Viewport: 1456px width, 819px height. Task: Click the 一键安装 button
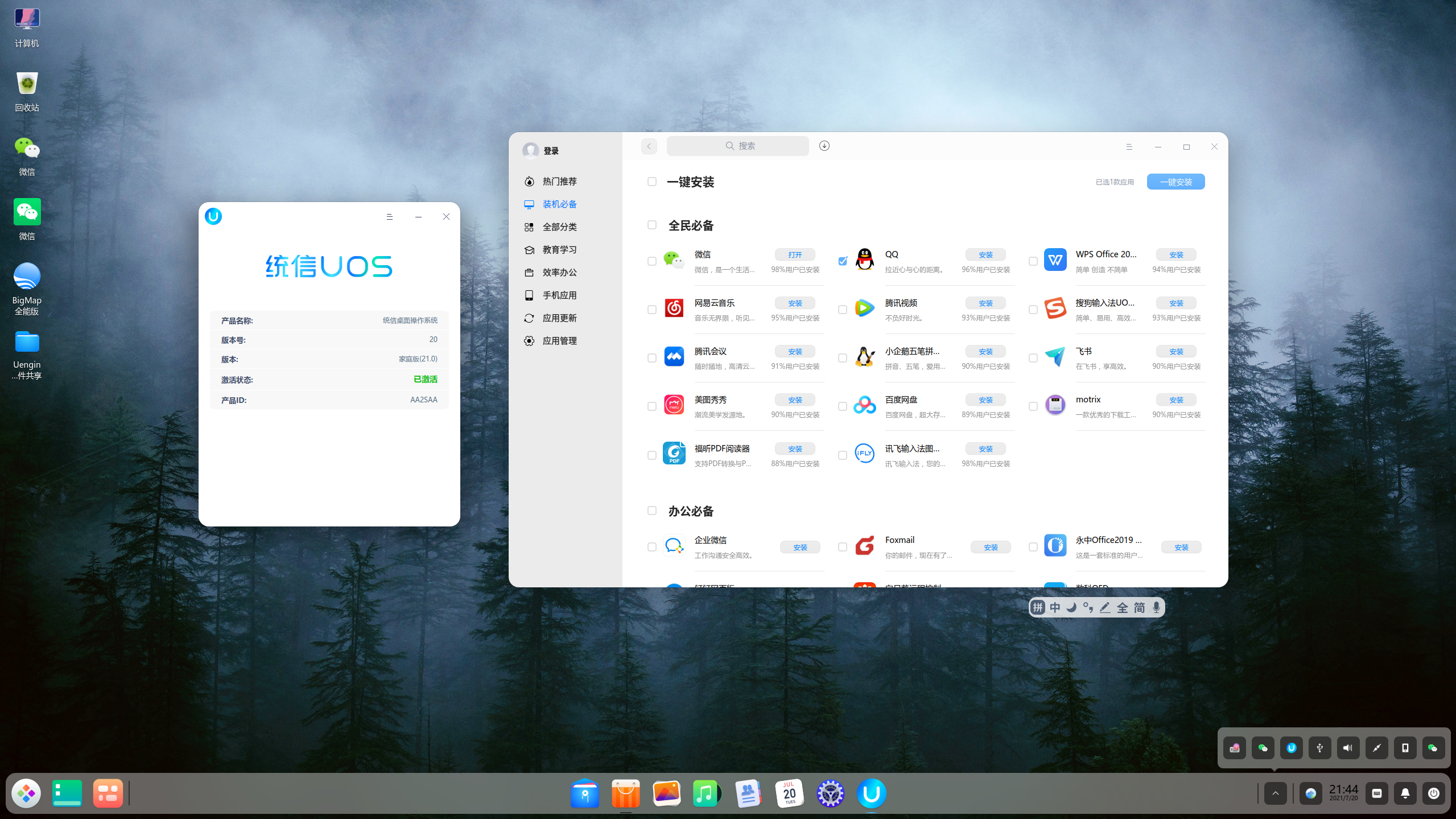pyautogui.click(x=1175, y=182)
